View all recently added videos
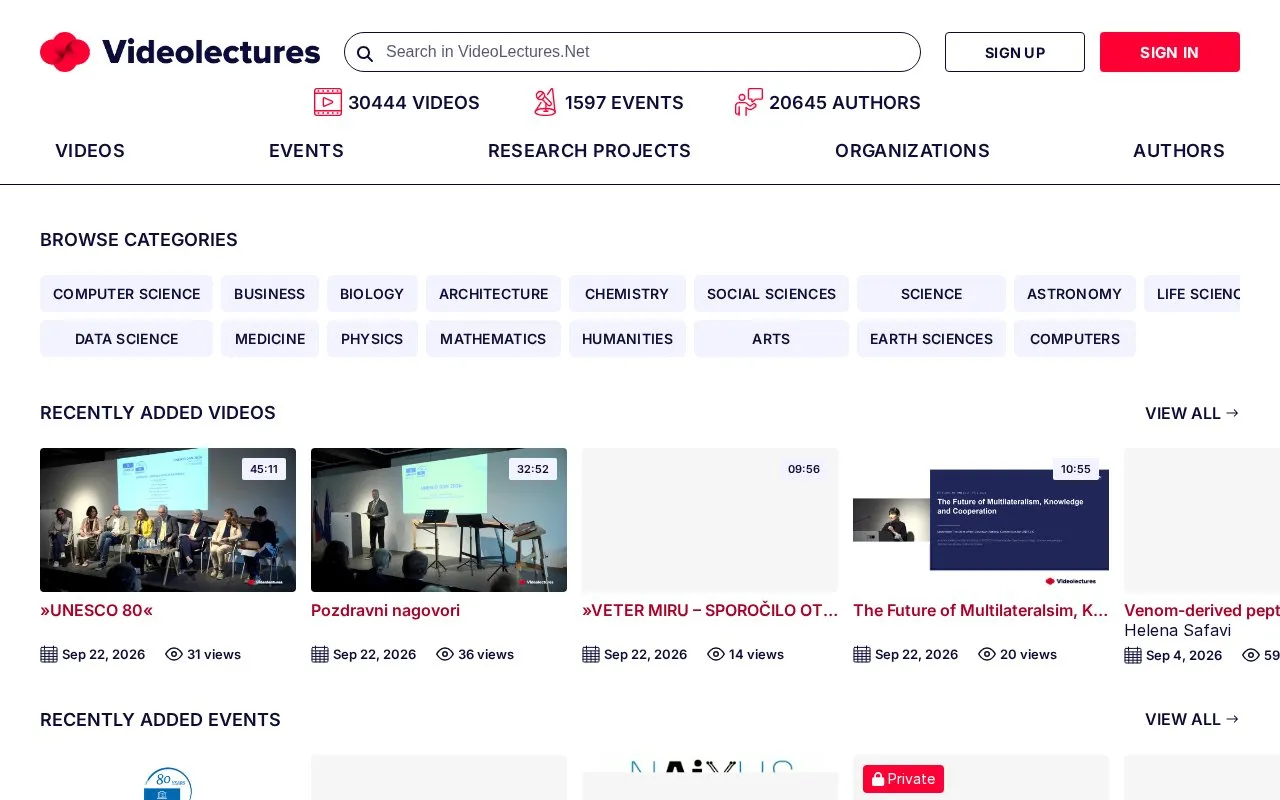The height and width of the screenshot is (800, 1280). (x=1192, y=413)
